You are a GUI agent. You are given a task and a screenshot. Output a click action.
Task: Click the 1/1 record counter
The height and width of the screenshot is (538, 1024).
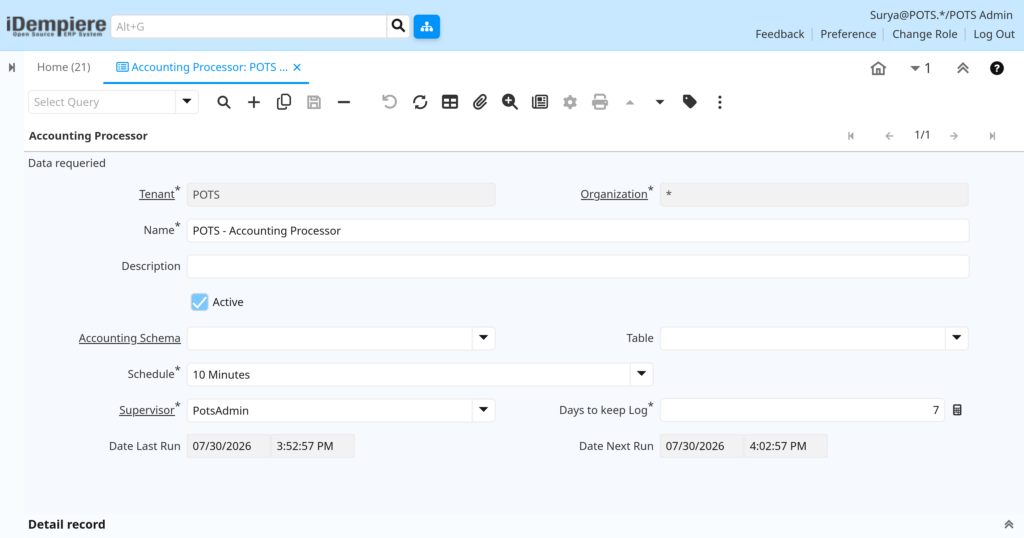click(922, 135)
